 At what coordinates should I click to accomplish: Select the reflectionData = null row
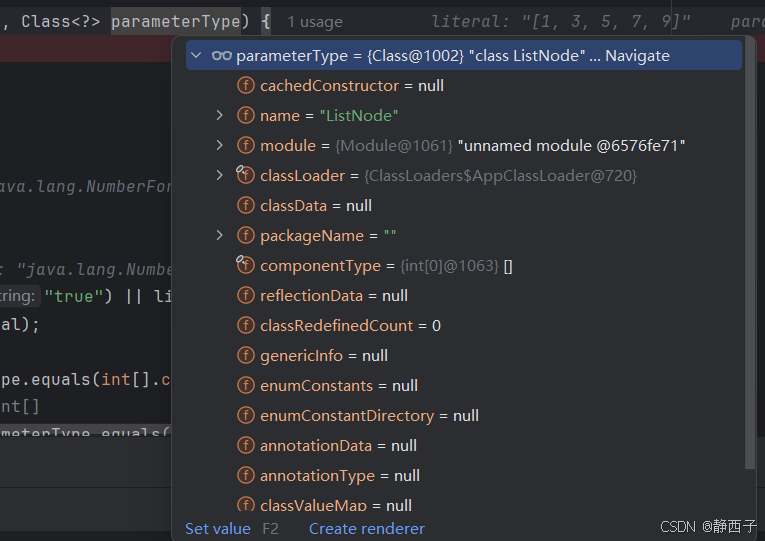click(463, 296)
